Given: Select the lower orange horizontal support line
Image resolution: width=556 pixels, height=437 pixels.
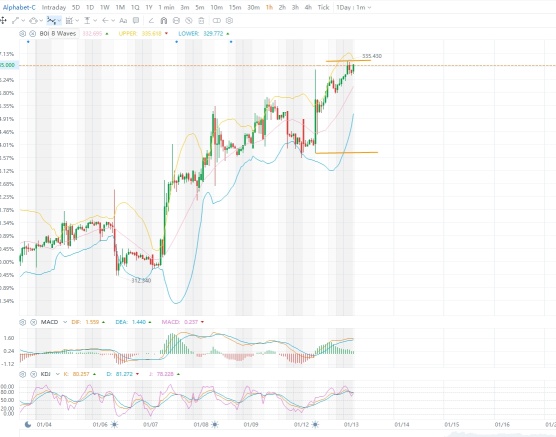Looking at the screenshot, I should pyautogui.click(x=346, y=153).
